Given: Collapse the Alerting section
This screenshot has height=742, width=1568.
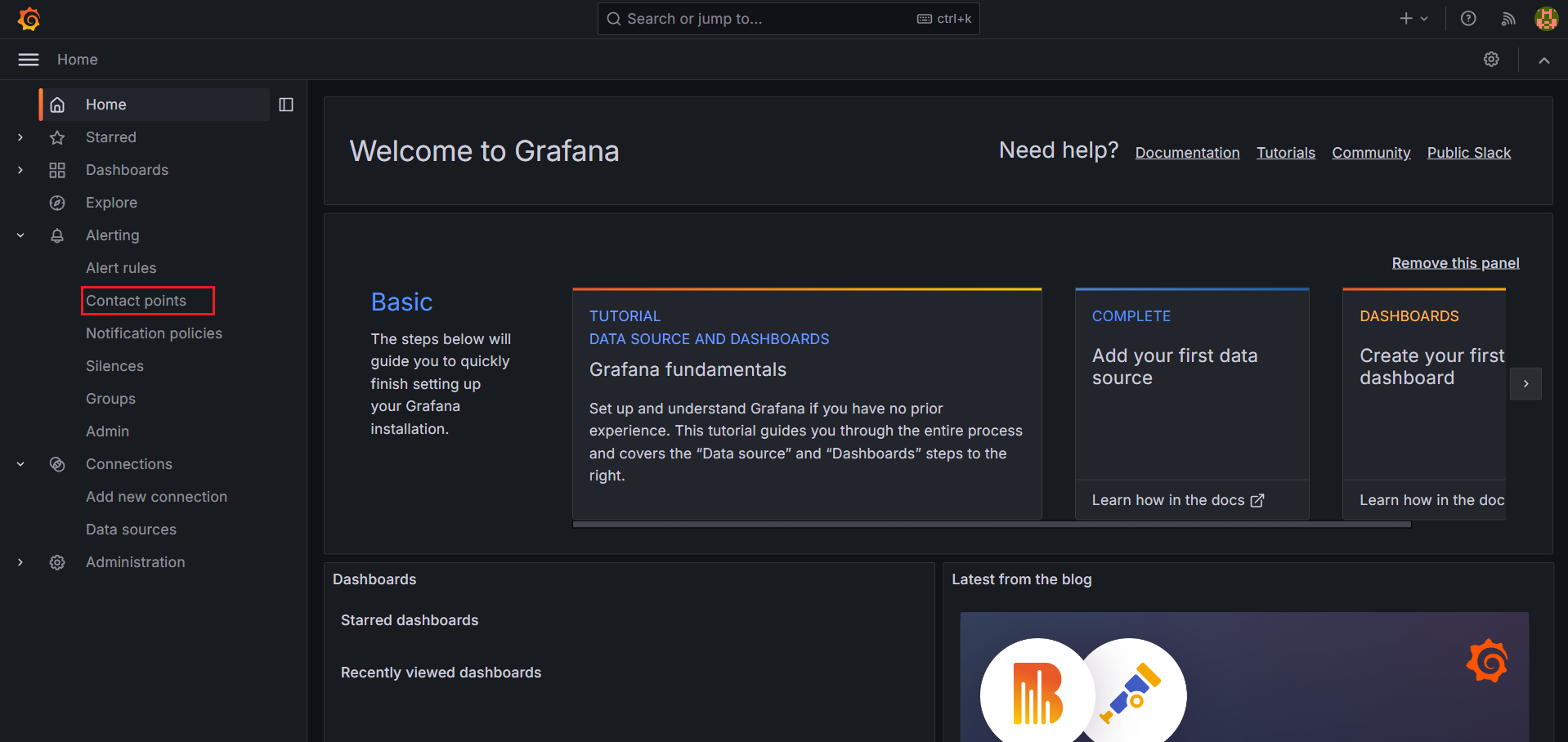Looking at the screenshot, I should coord(20,235).
